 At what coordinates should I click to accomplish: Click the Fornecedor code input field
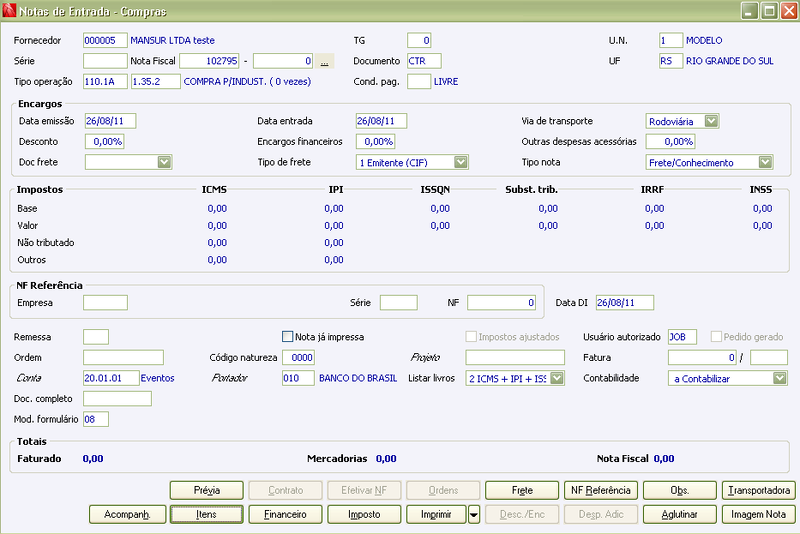(105, 40)
